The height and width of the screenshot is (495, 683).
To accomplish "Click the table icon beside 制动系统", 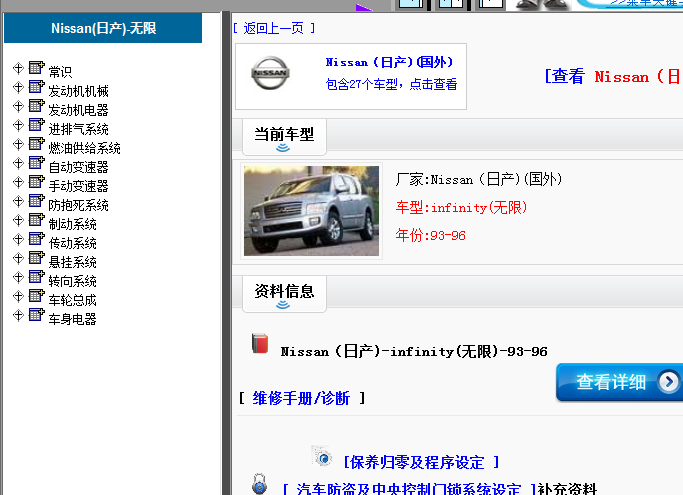I will click(x=37, y=220).
